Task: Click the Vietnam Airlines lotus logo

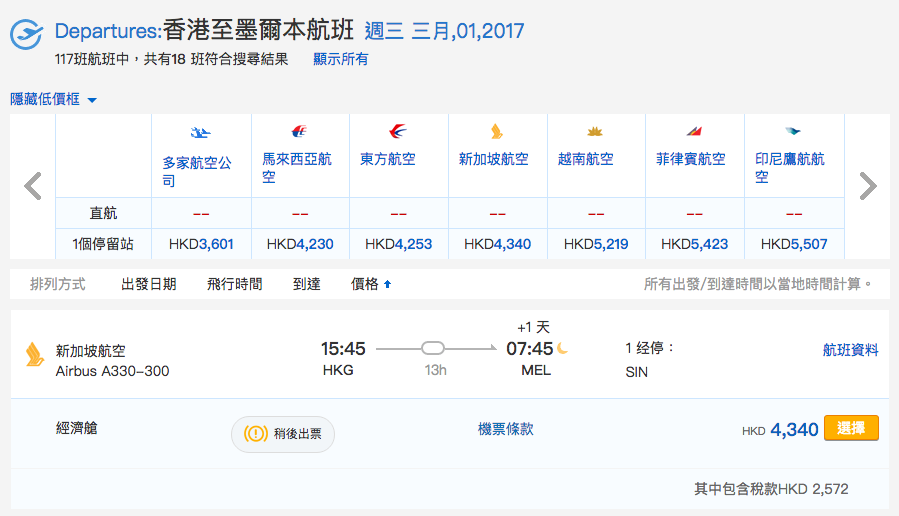Action: tap(595, 131)
